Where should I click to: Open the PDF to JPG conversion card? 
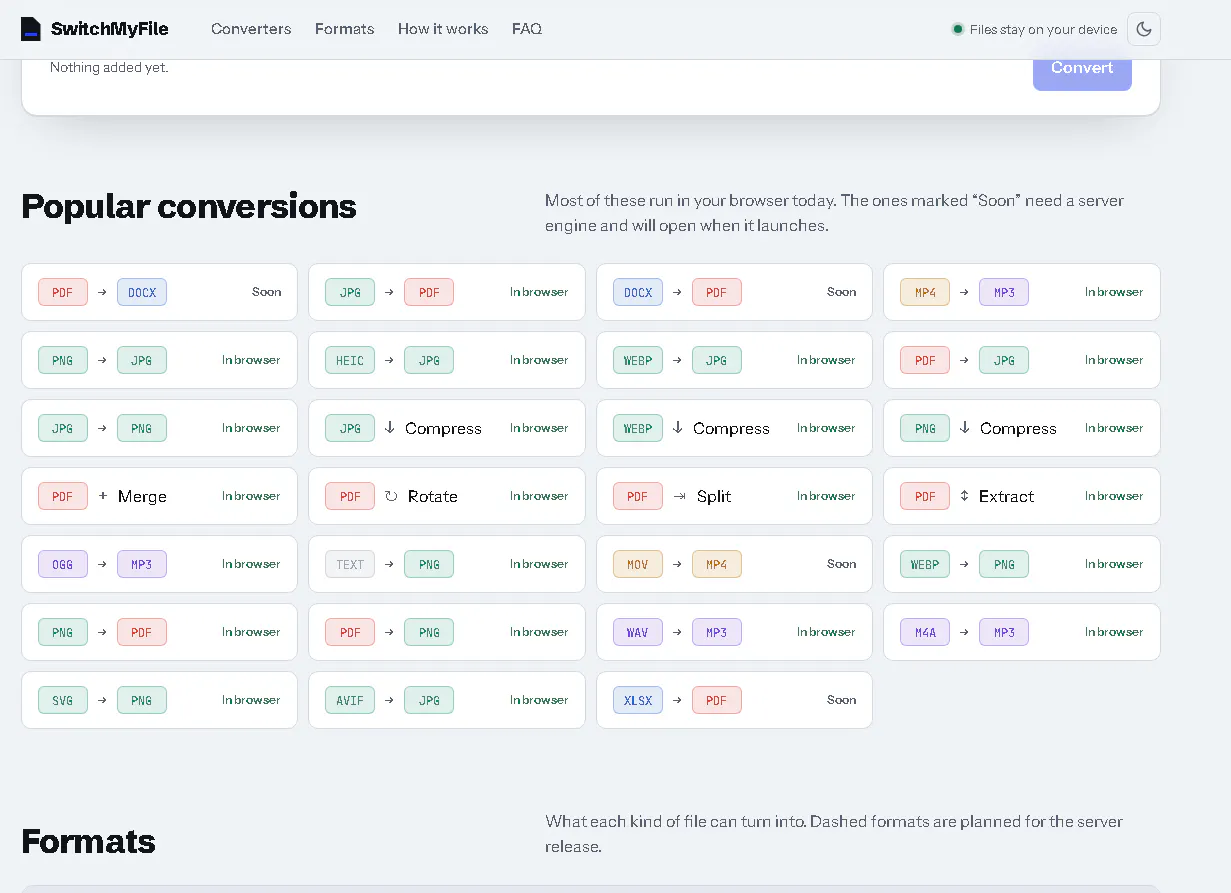1022,360
